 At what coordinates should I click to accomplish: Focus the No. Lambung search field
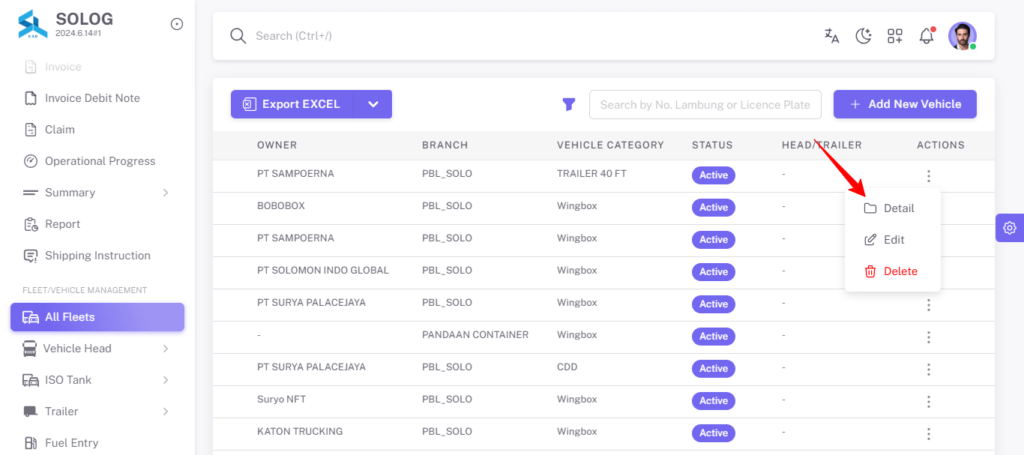705,104
